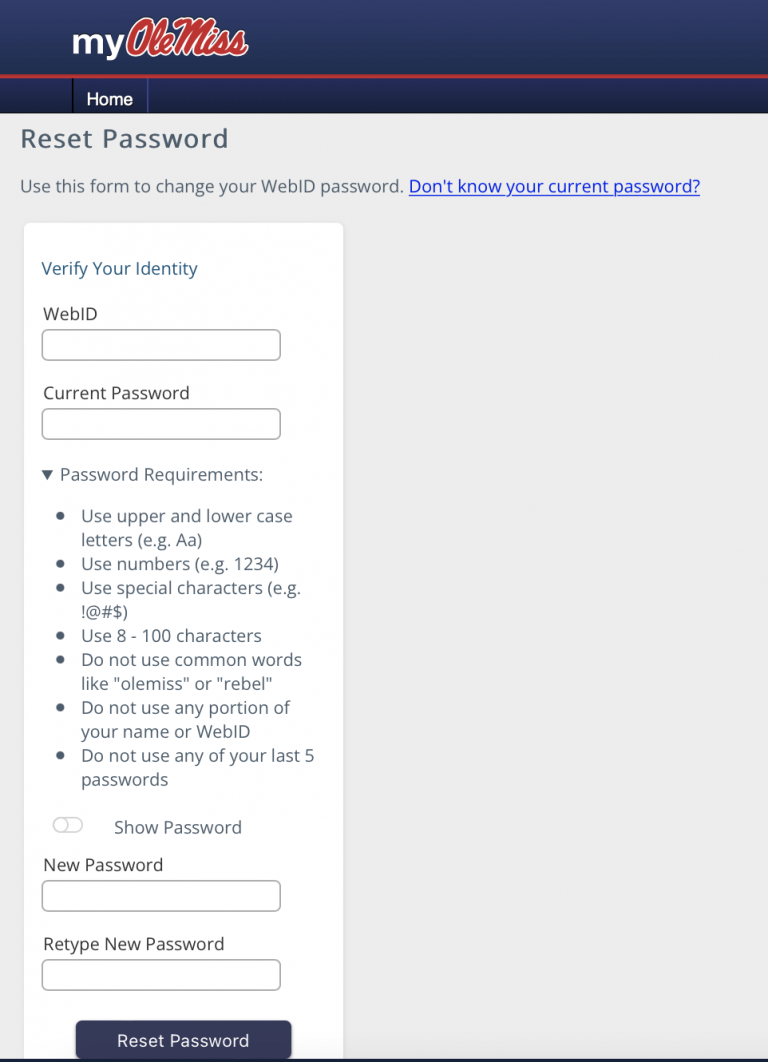
Task: Focus the Retype New Password field
Action: (x=161, y=975)
